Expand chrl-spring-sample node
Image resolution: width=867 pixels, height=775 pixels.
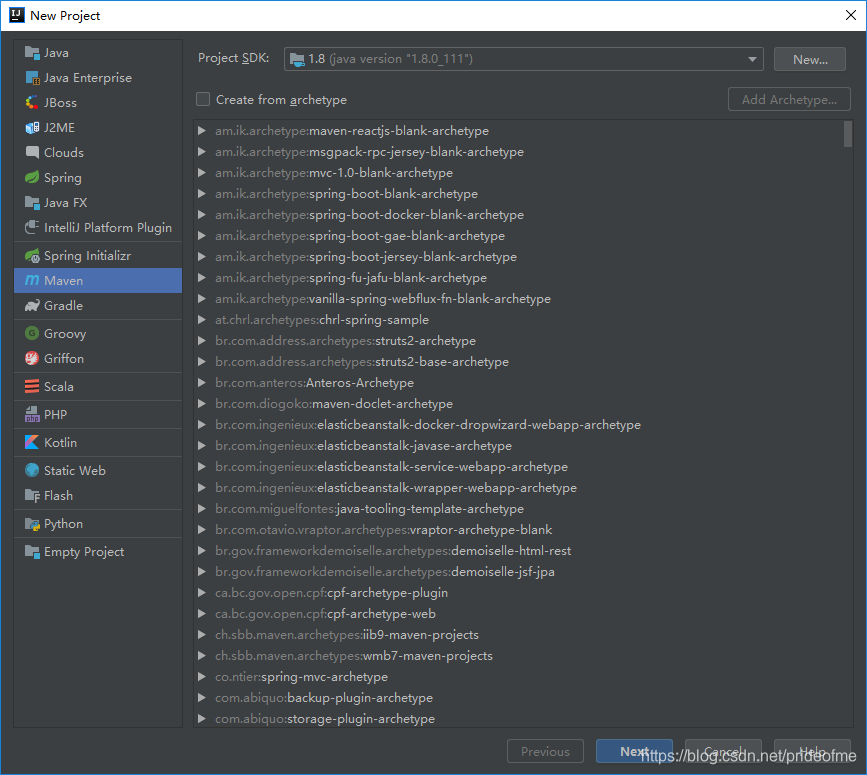[202, 320]
